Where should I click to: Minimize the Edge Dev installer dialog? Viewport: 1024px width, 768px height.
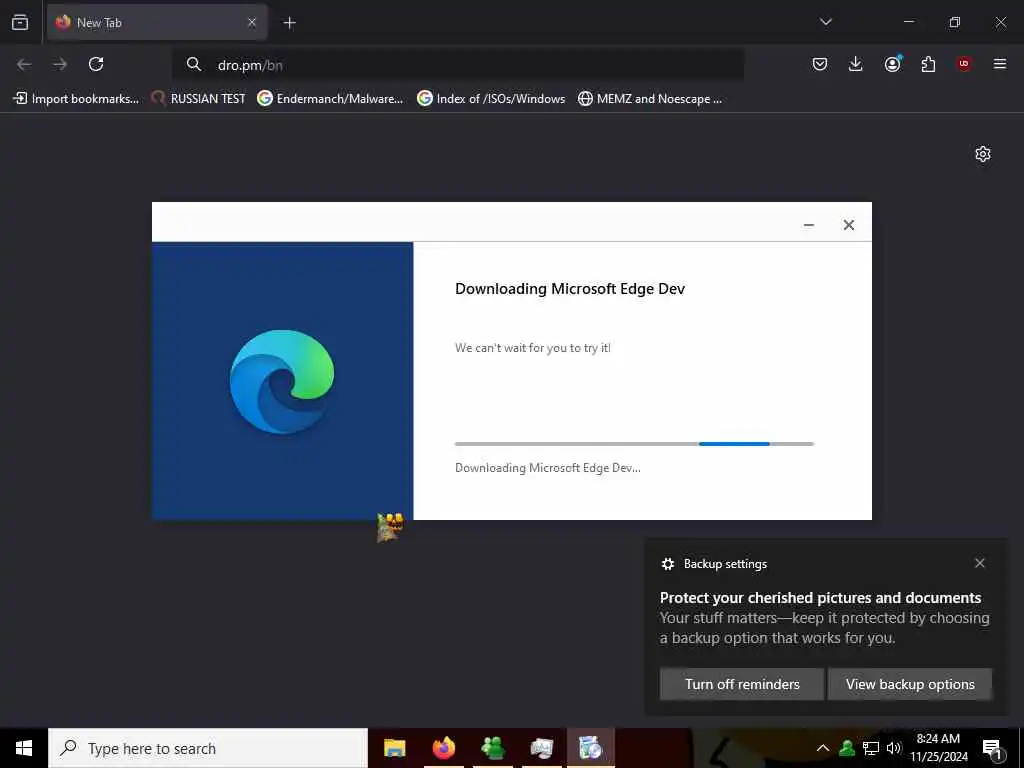click(x=808, y=225)
